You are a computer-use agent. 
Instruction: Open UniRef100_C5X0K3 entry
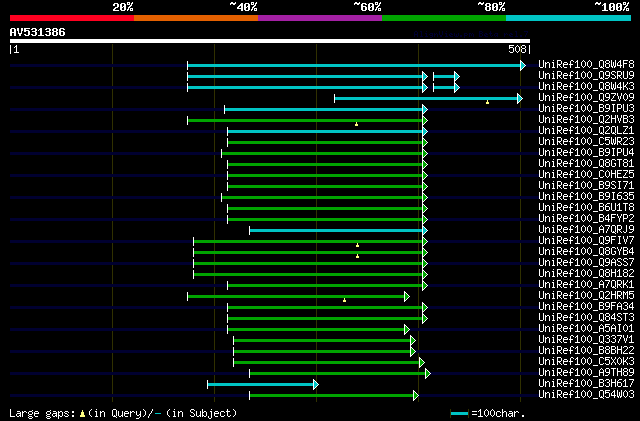tap(586, 362)
